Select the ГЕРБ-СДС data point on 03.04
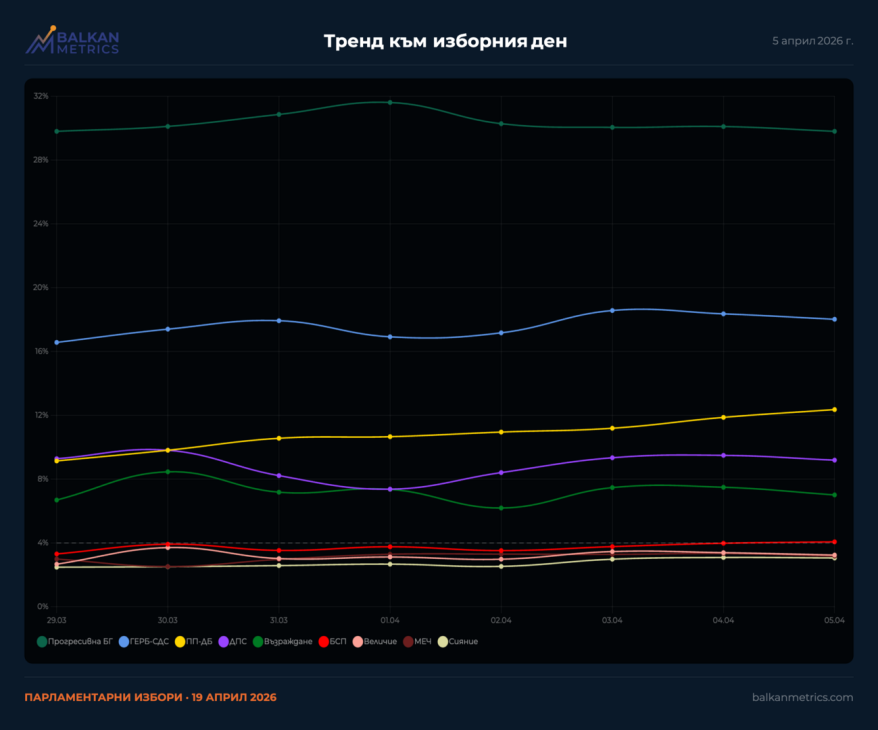 [612, 310]
